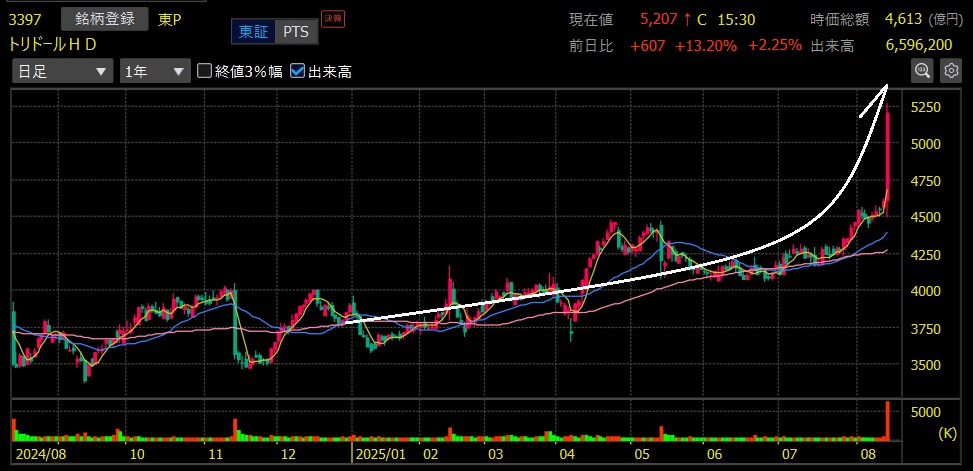Open chart settings gear icon
This screenshot has height=471, width=973.
click(x=950, y=71)
